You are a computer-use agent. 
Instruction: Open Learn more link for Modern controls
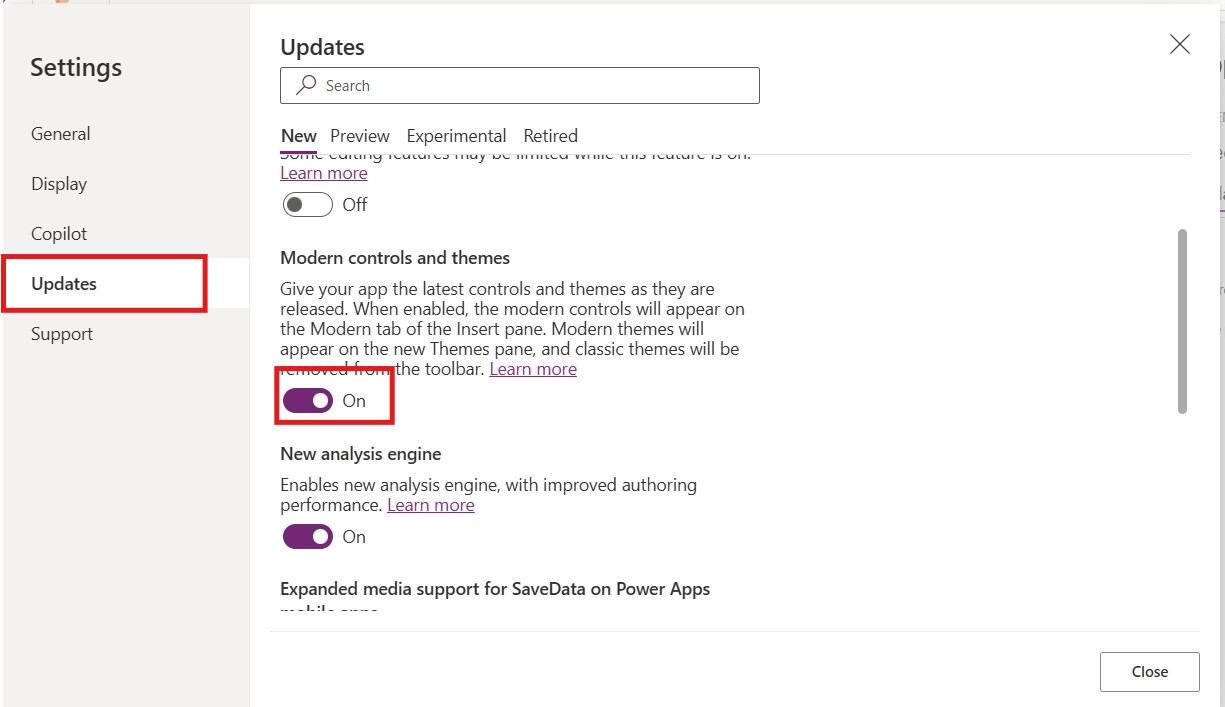[533, 369]
